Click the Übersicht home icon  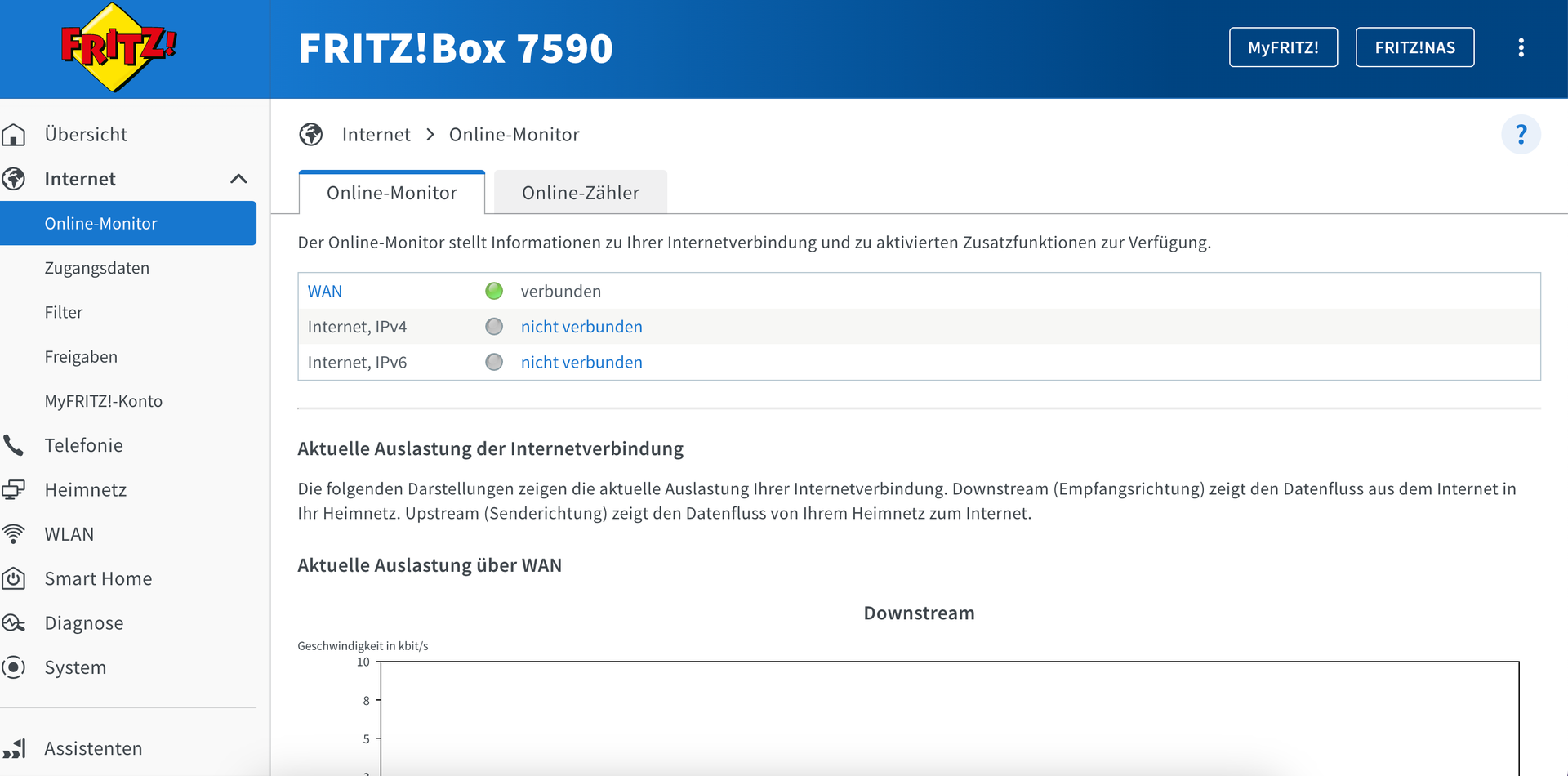[x=14, y=135]
